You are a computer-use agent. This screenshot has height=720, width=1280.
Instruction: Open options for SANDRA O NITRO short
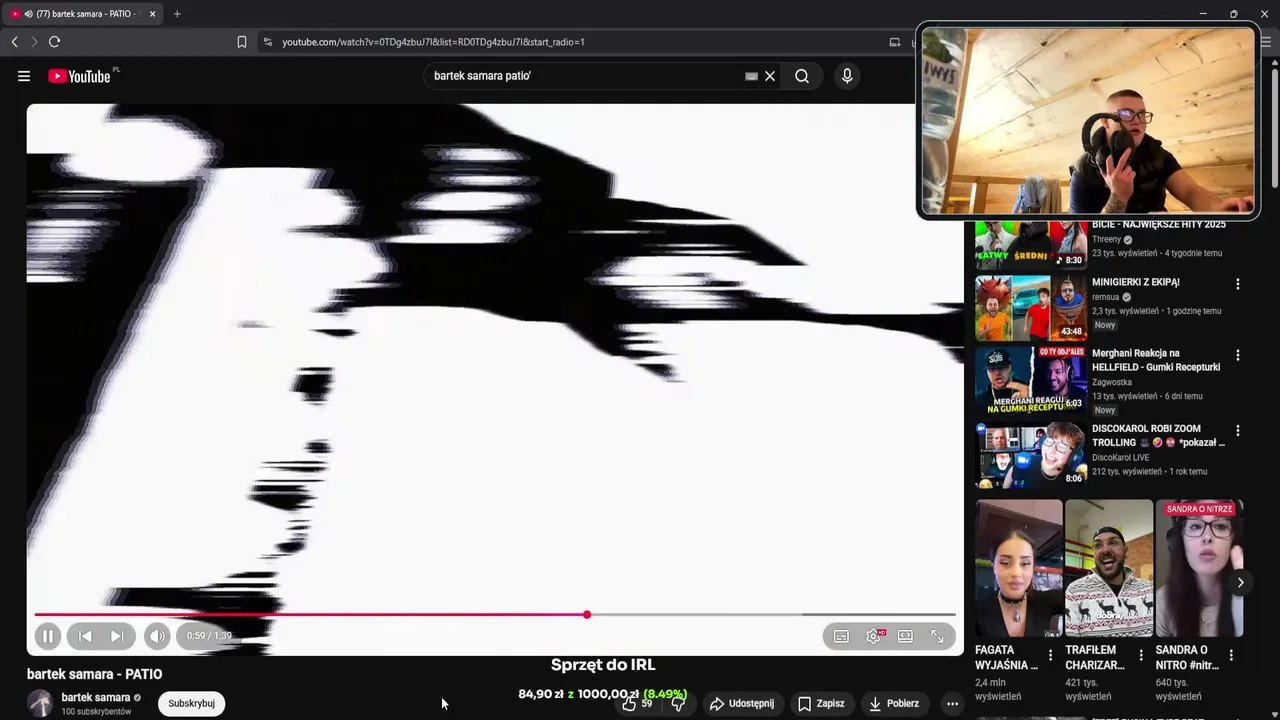click(x=1231, y=656)
